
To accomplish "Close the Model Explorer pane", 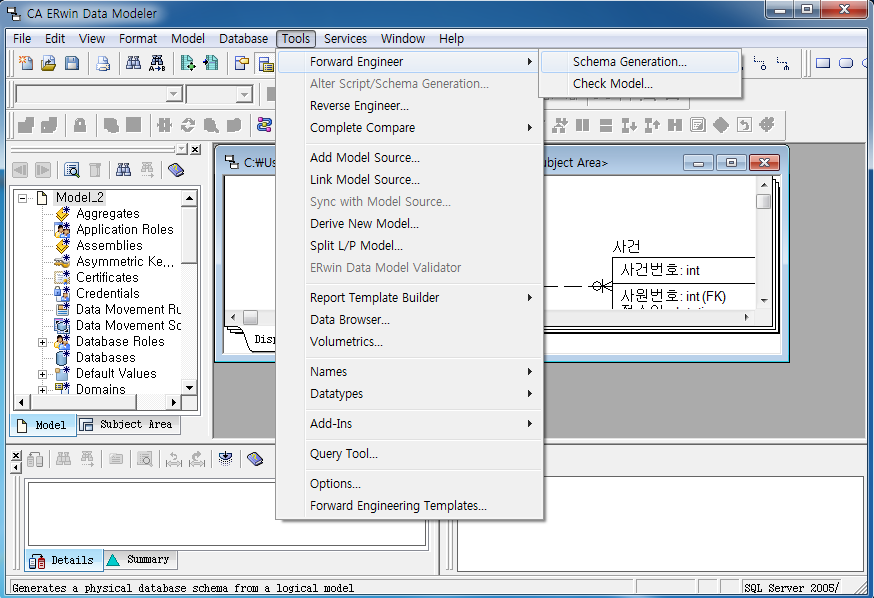I will tap(195, 149).
